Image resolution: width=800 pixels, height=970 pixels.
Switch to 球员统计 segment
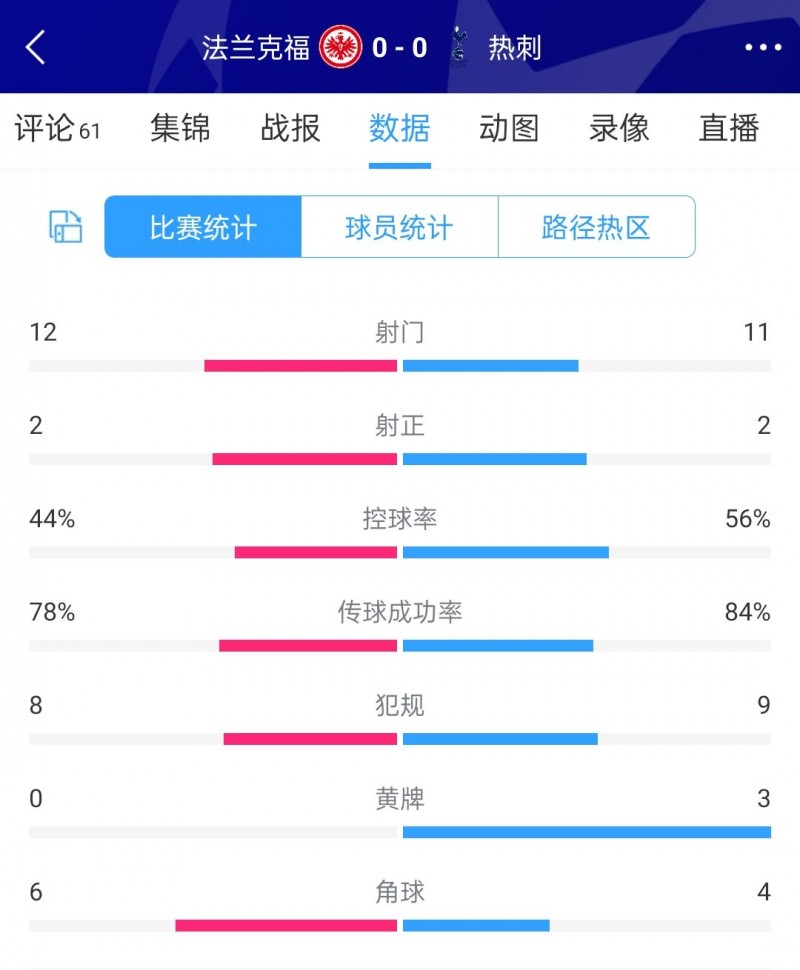pos(399,227)
